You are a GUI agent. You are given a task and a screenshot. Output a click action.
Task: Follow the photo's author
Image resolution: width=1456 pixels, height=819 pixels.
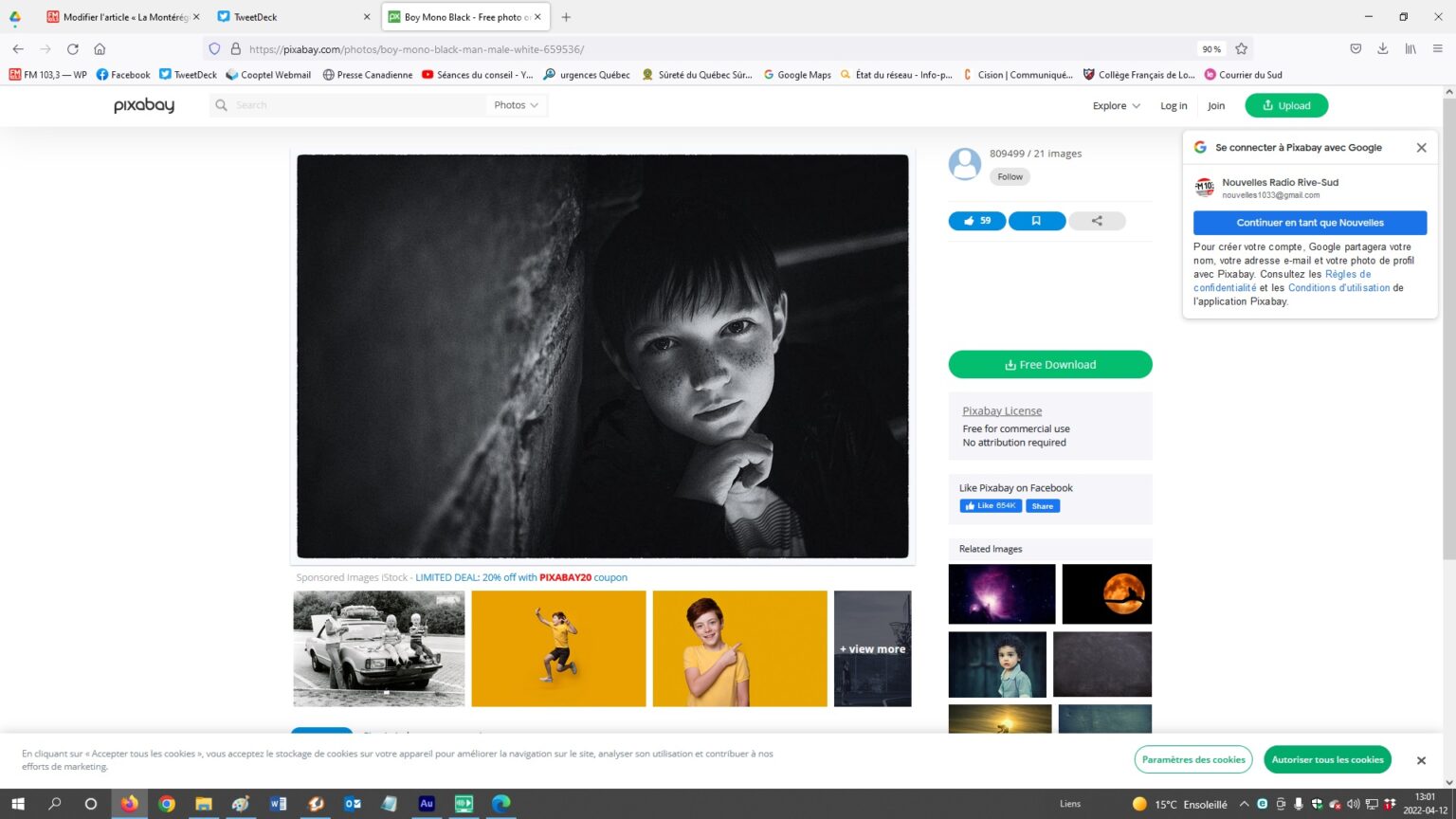(x=1010, y=176)
